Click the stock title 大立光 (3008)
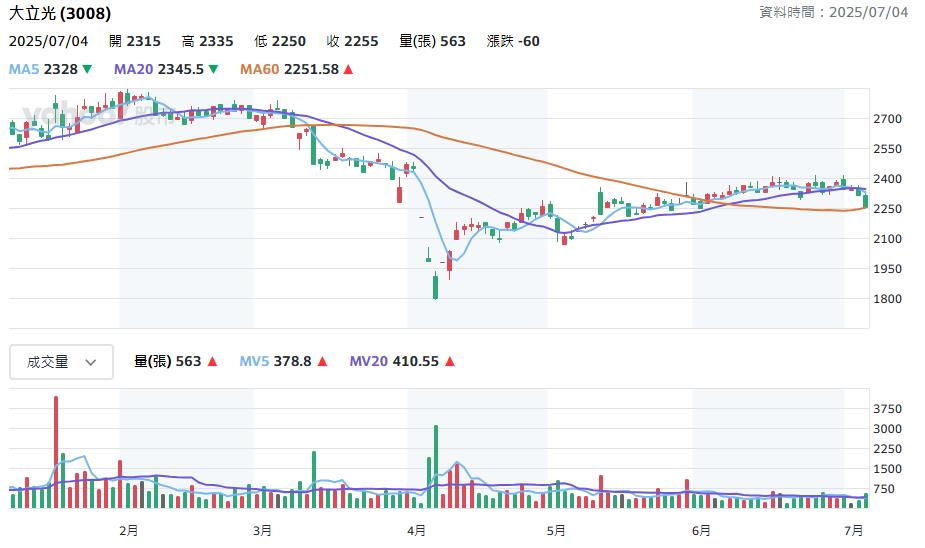925x548 pixels. pyautogui.click(x=60, y=13)
